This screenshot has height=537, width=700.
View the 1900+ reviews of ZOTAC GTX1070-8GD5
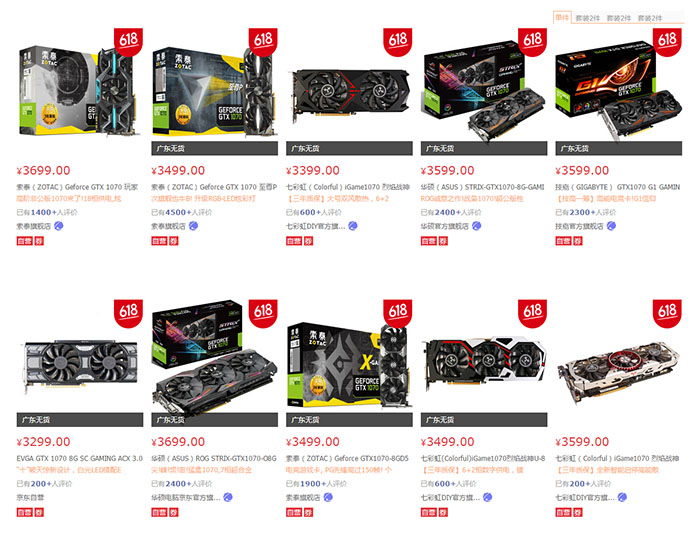tap(317, 484)
